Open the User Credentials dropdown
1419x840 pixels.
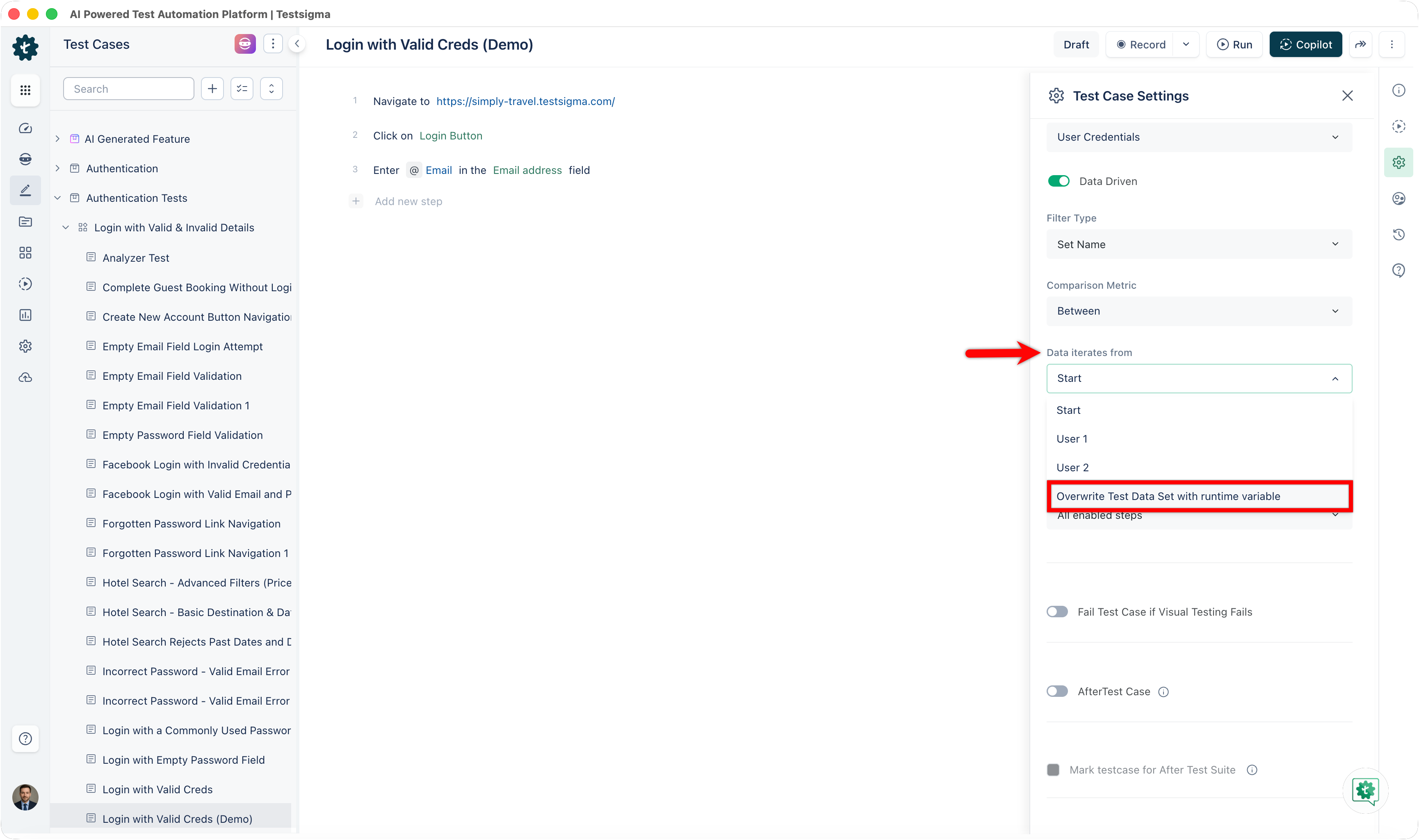[1199, 137]
